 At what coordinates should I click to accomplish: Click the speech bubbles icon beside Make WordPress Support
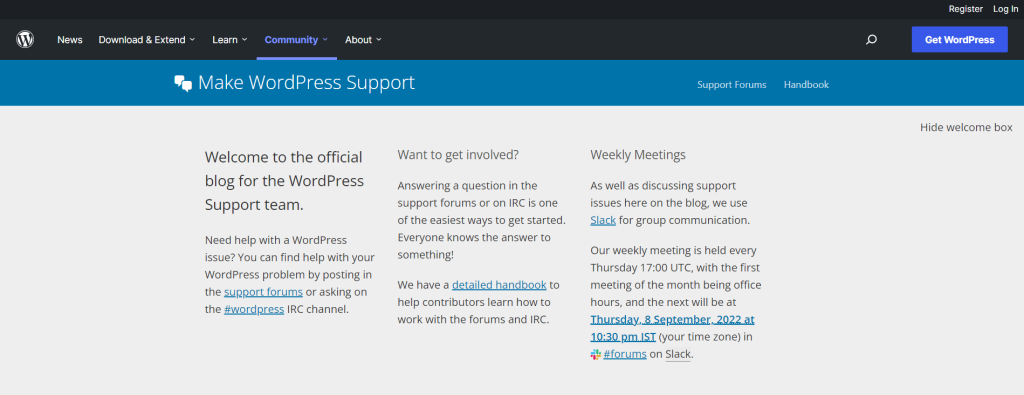[x=183, y=84]
